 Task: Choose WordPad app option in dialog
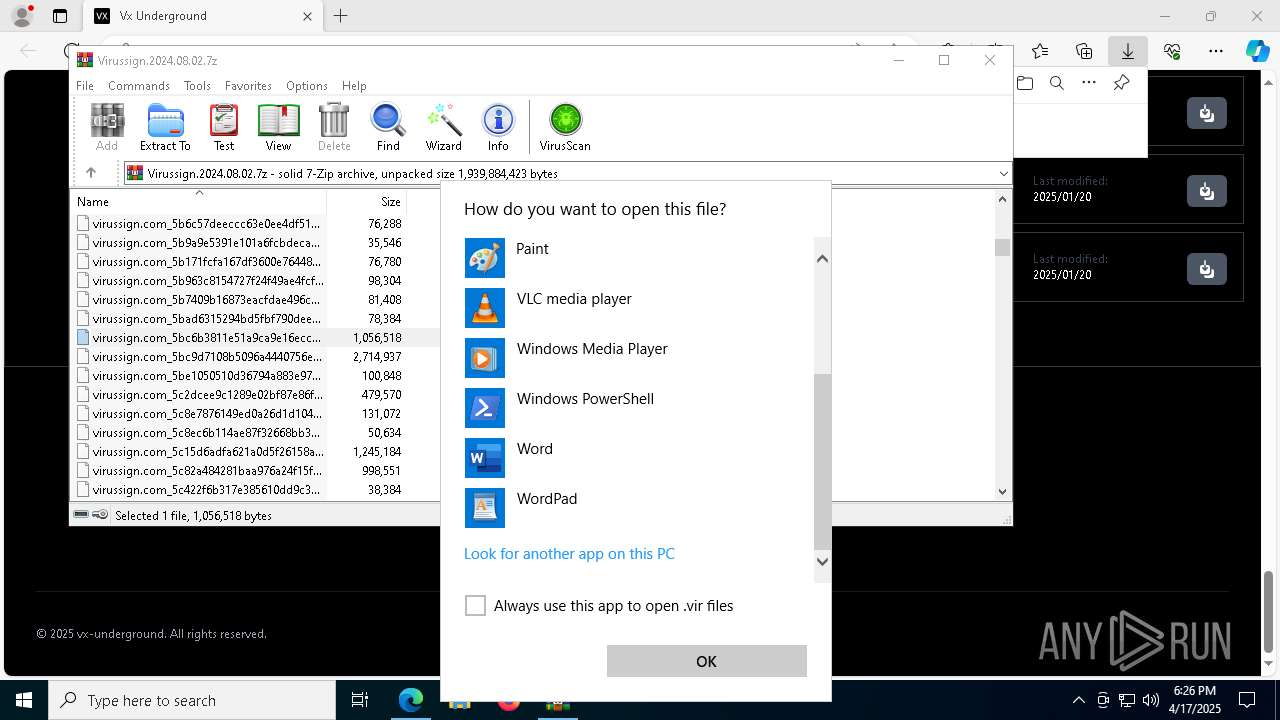pyautogui.click(x=640, y=508)
